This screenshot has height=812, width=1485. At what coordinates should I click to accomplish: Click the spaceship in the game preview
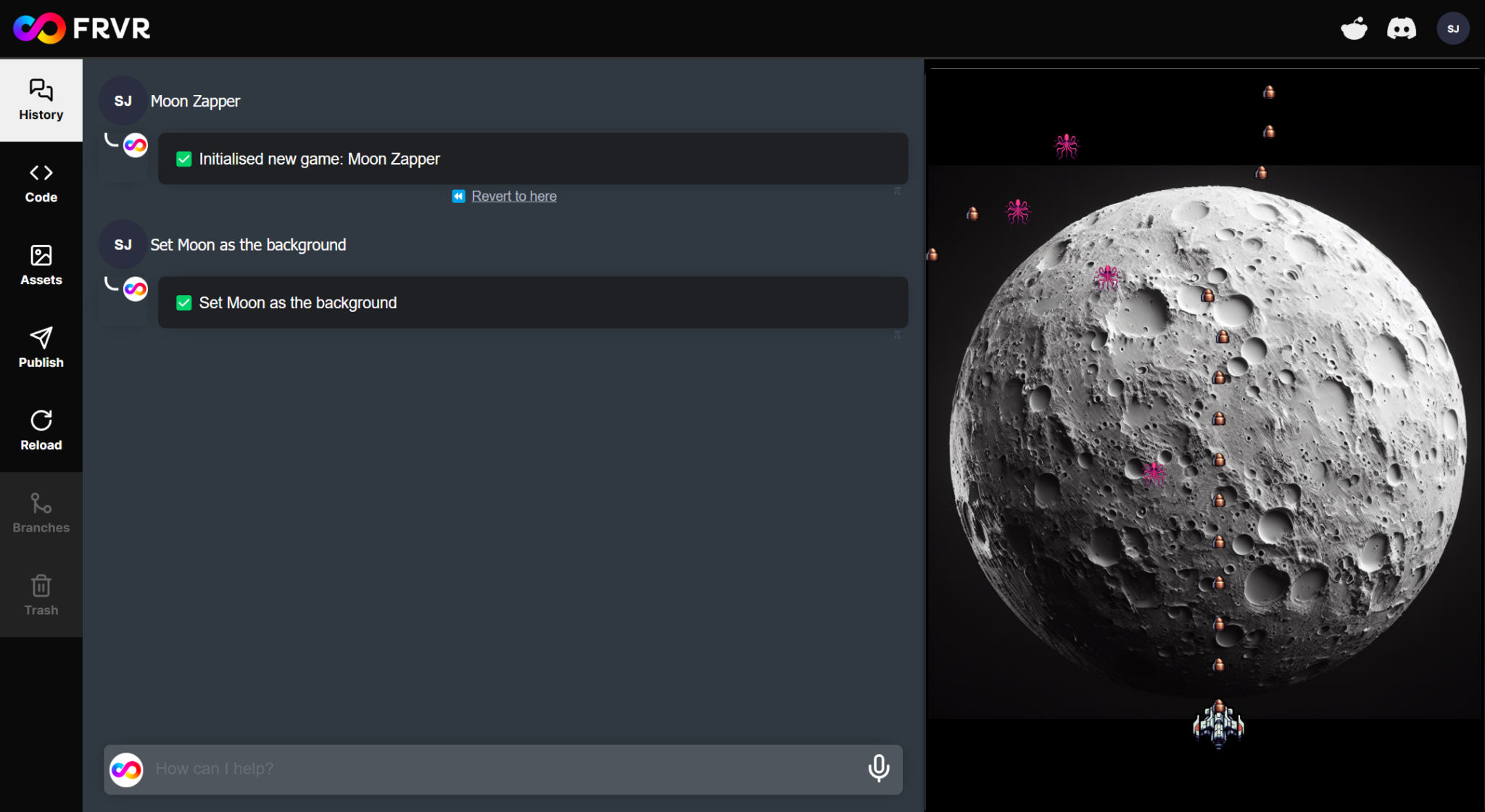[1218, 724]
